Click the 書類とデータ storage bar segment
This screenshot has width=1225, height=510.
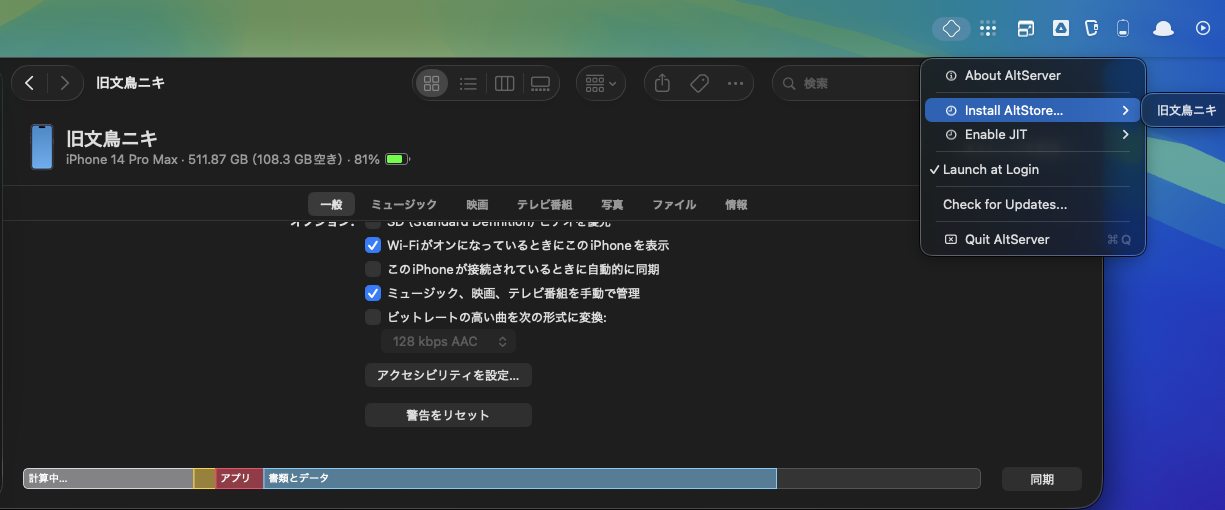[x=519, y=479]
